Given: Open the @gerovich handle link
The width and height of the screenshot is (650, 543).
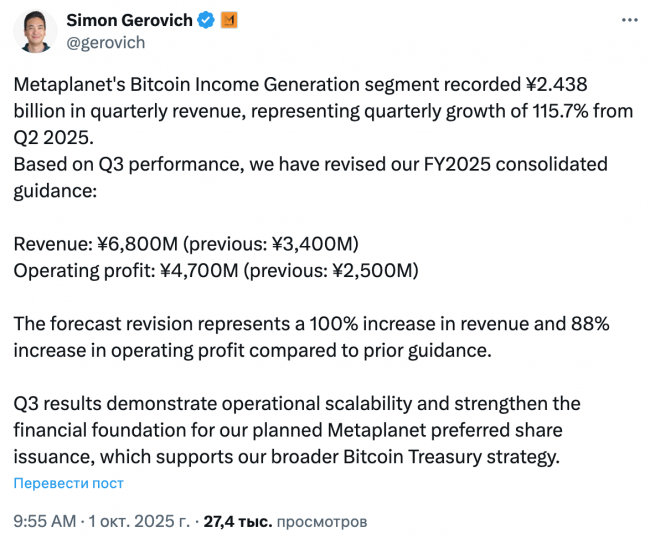Looking at the screenshot, I should 105,42.
